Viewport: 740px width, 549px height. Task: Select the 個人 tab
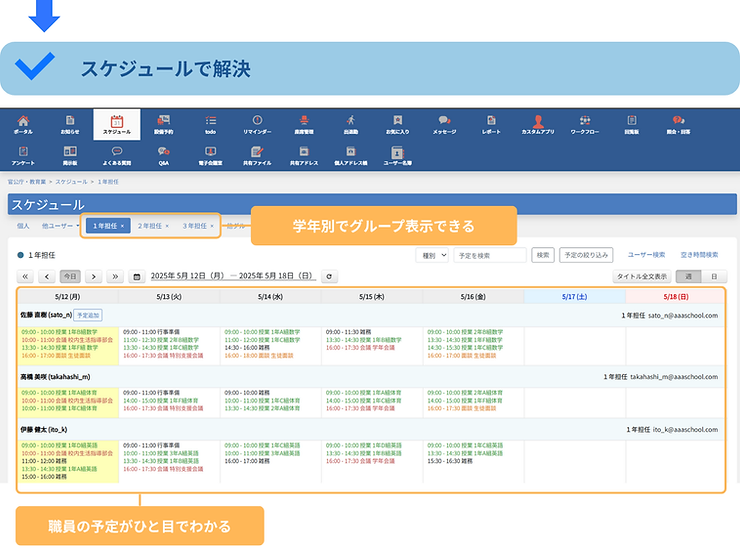23,226
